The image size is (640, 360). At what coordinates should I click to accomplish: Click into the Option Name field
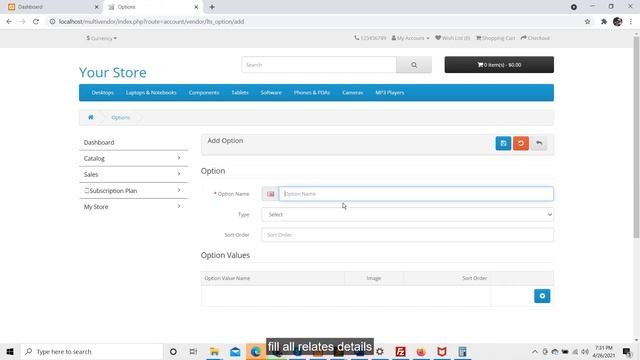click(x=416, y=194)
